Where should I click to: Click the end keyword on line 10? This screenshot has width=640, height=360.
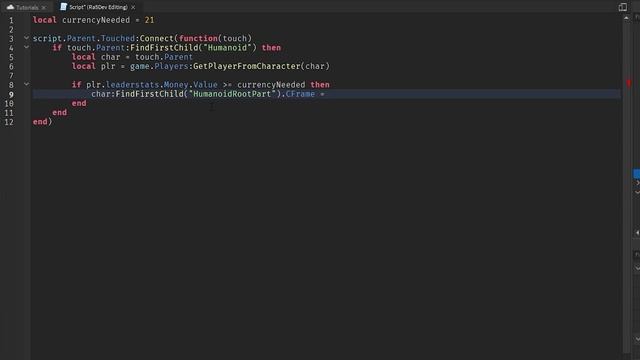pyautogui.click(x=79, y=103)
